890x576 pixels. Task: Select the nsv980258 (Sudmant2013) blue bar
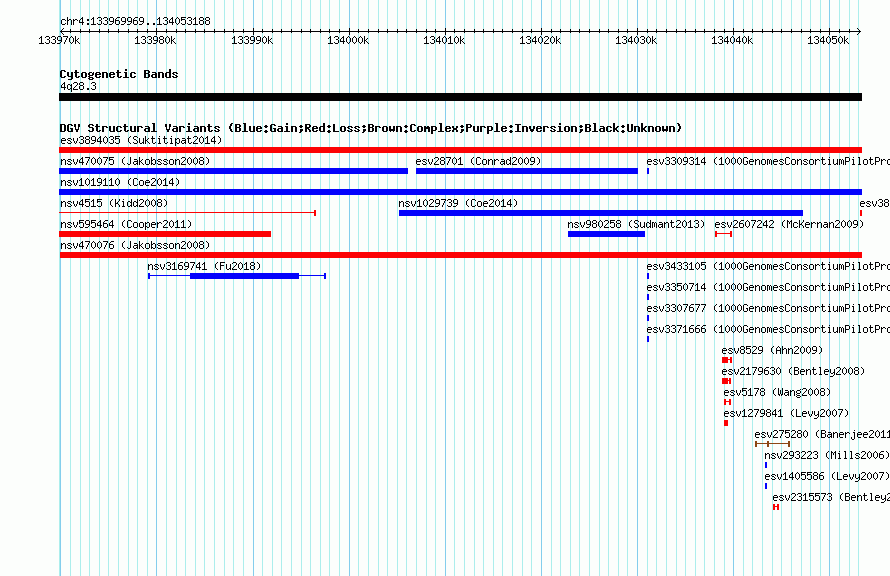click(x=606, y=234)
